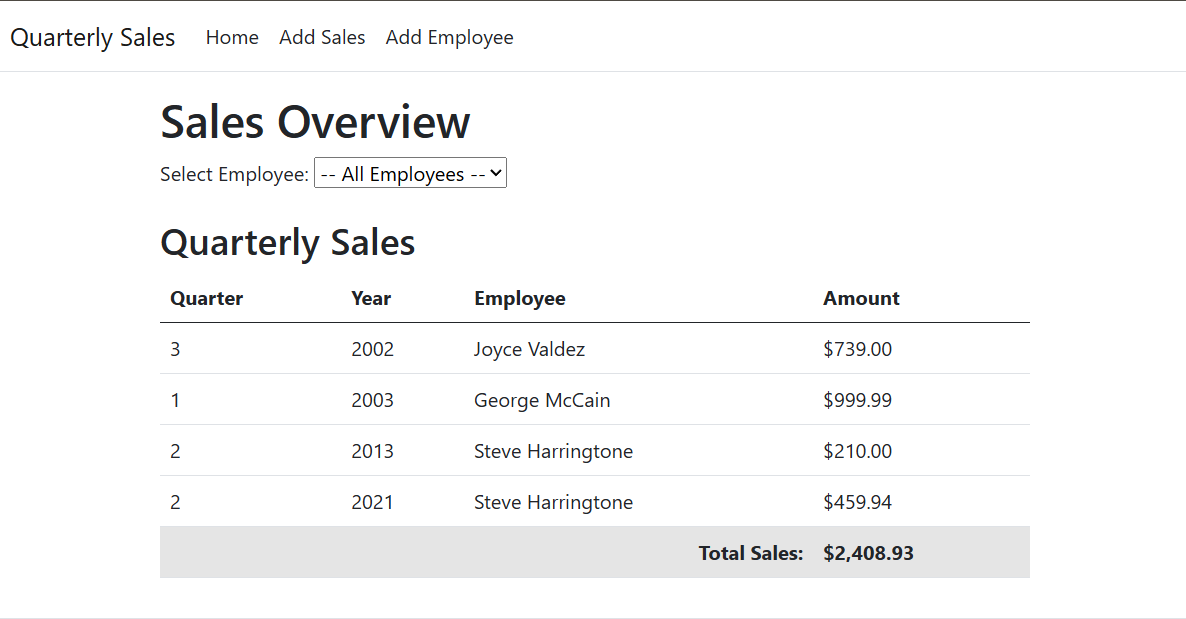Screen dimensions: 1186x619
Task: Click the $459.94 amount
Action: (x=857, y=502)
